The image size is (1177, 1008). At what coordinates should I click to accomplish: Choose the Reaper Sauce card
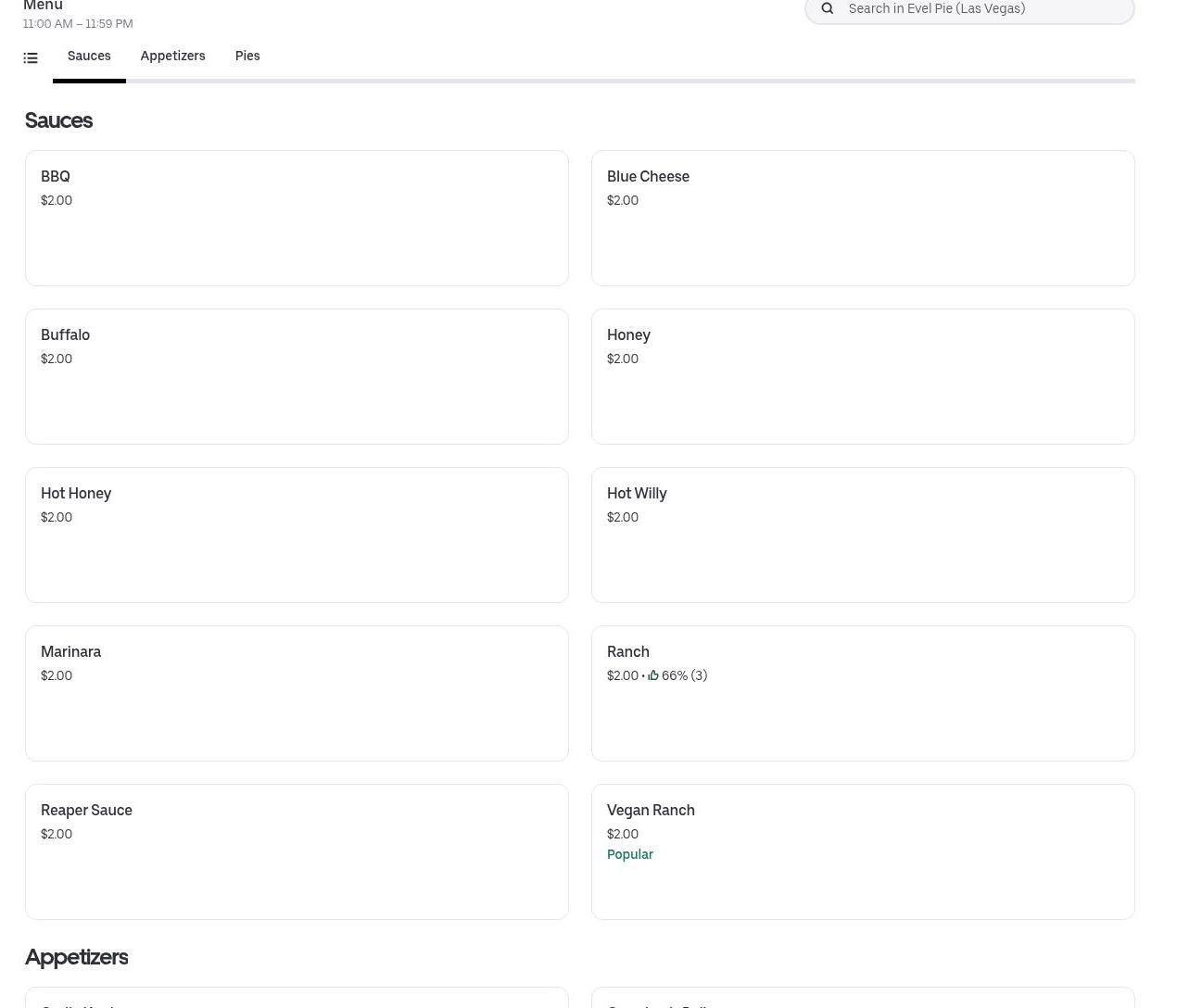pyautogui.click(x=297, y=851)
